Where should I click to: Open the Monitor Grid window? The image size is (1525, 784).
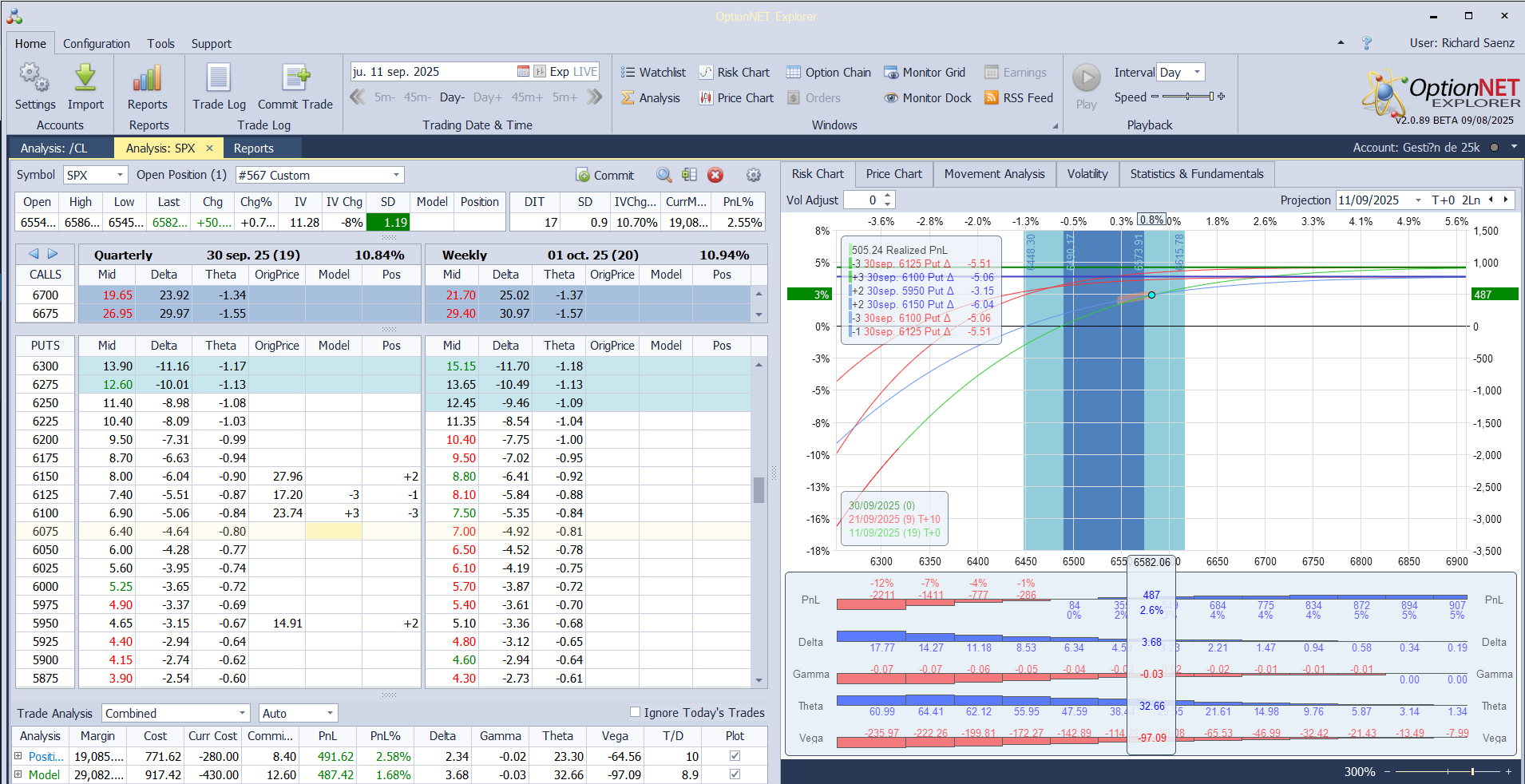(925, 73)
